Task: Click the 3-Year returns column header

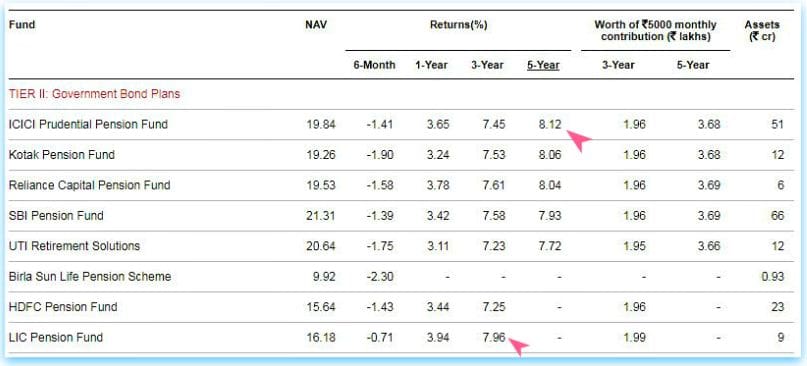Action: pyautogui.click(x=487, y=65)
